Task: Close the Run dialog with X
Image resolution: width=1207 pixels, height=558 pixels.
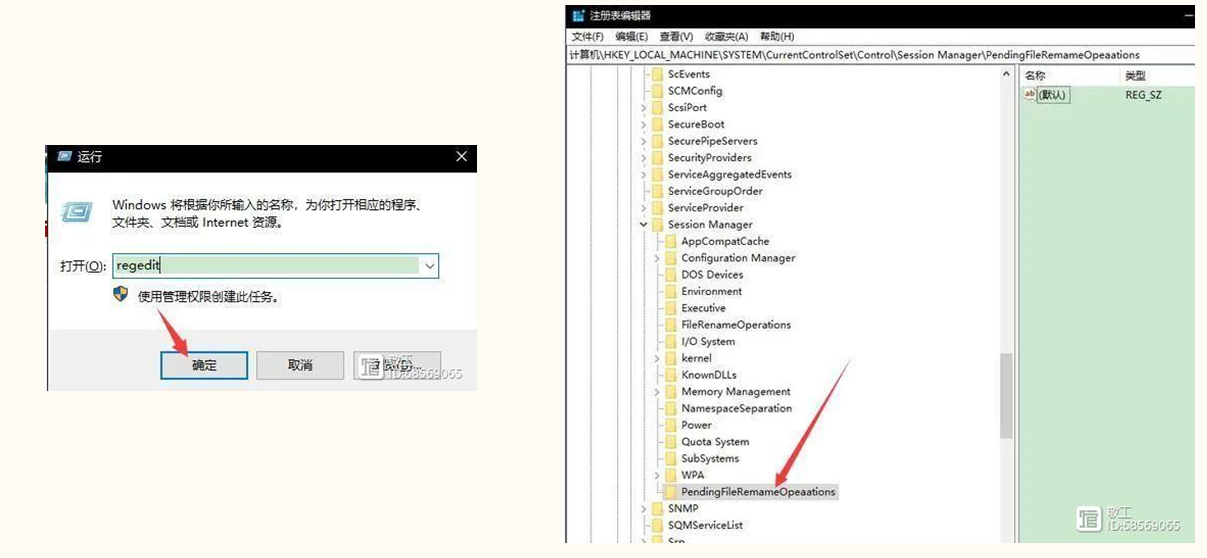Action: [x=461, y=157]
